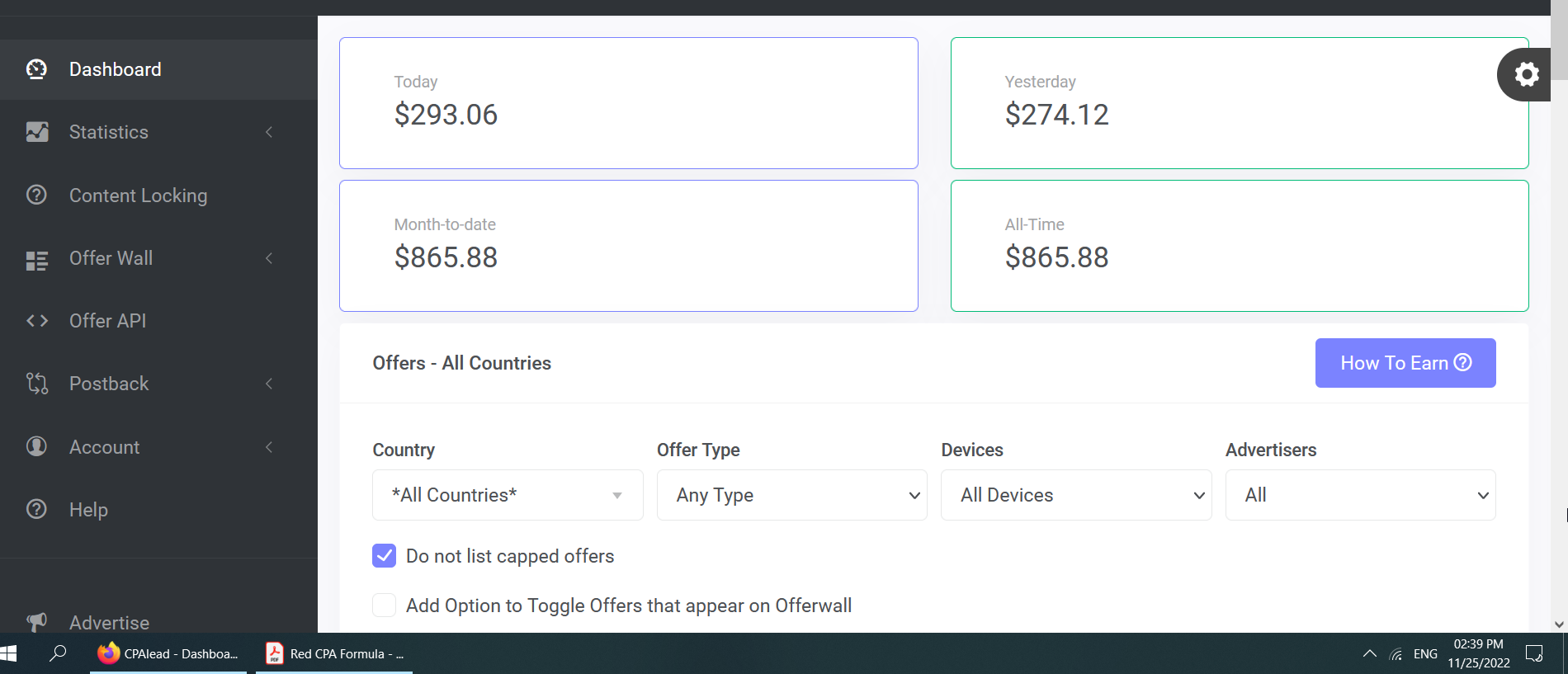Viewport: 1568px width, 674px height.
Task: Open the Help menu item
Action: tap(88, 510)
